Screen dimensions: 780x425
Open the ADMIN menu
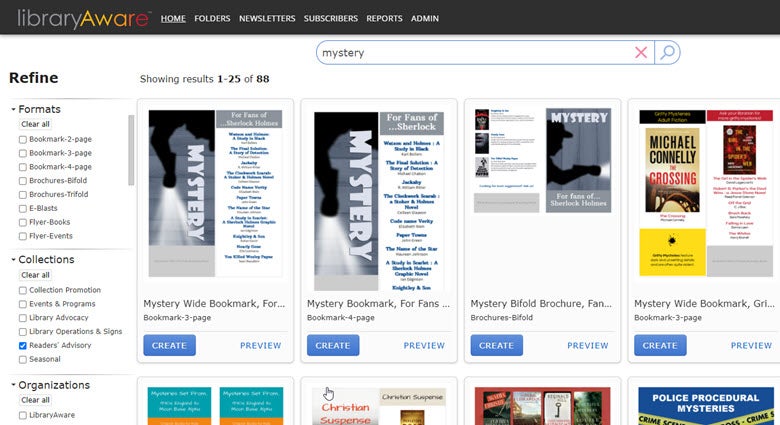(x=425, y=18)
